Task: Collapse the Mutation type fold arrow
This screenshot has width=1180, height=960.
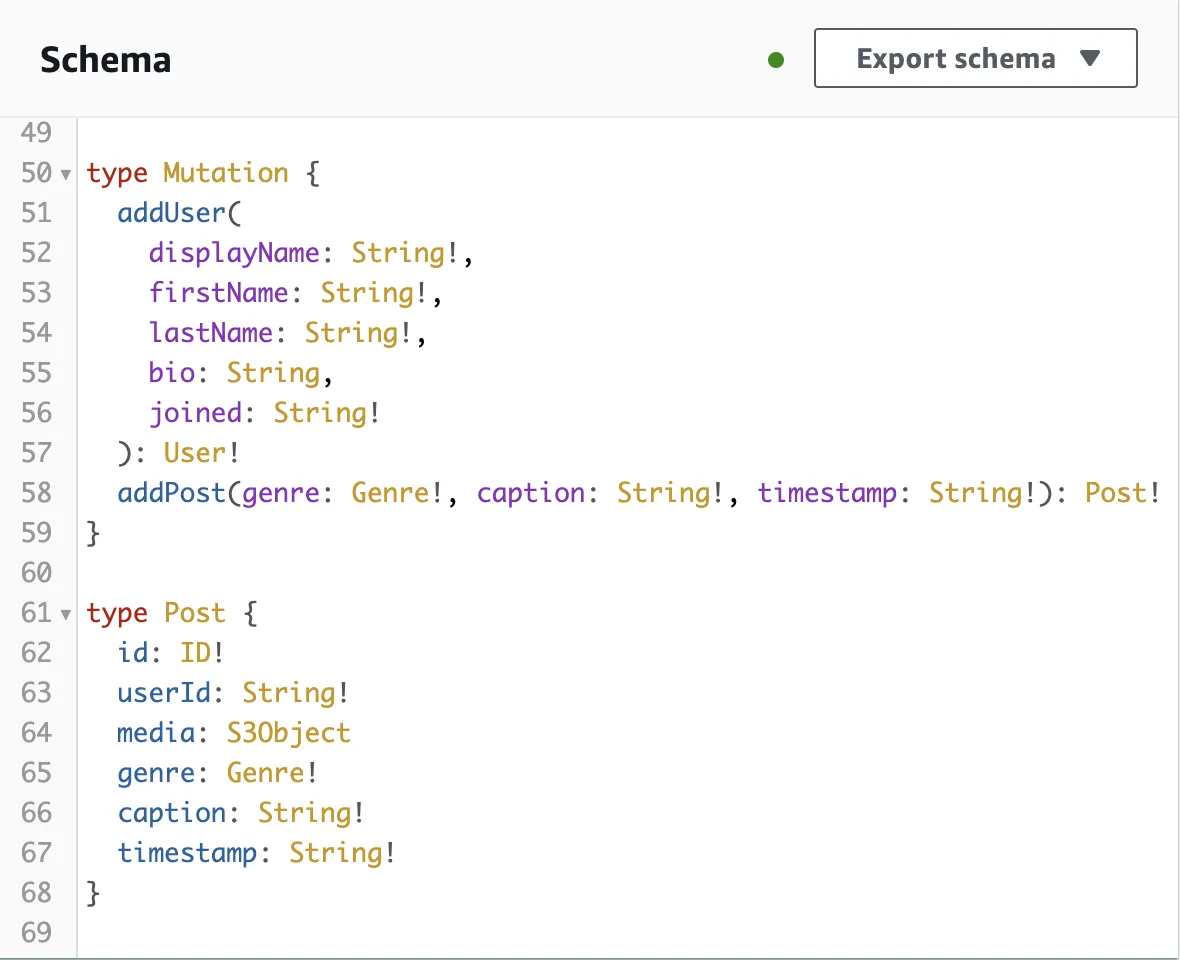Action: pyautogui.click(x=66, y=174)
